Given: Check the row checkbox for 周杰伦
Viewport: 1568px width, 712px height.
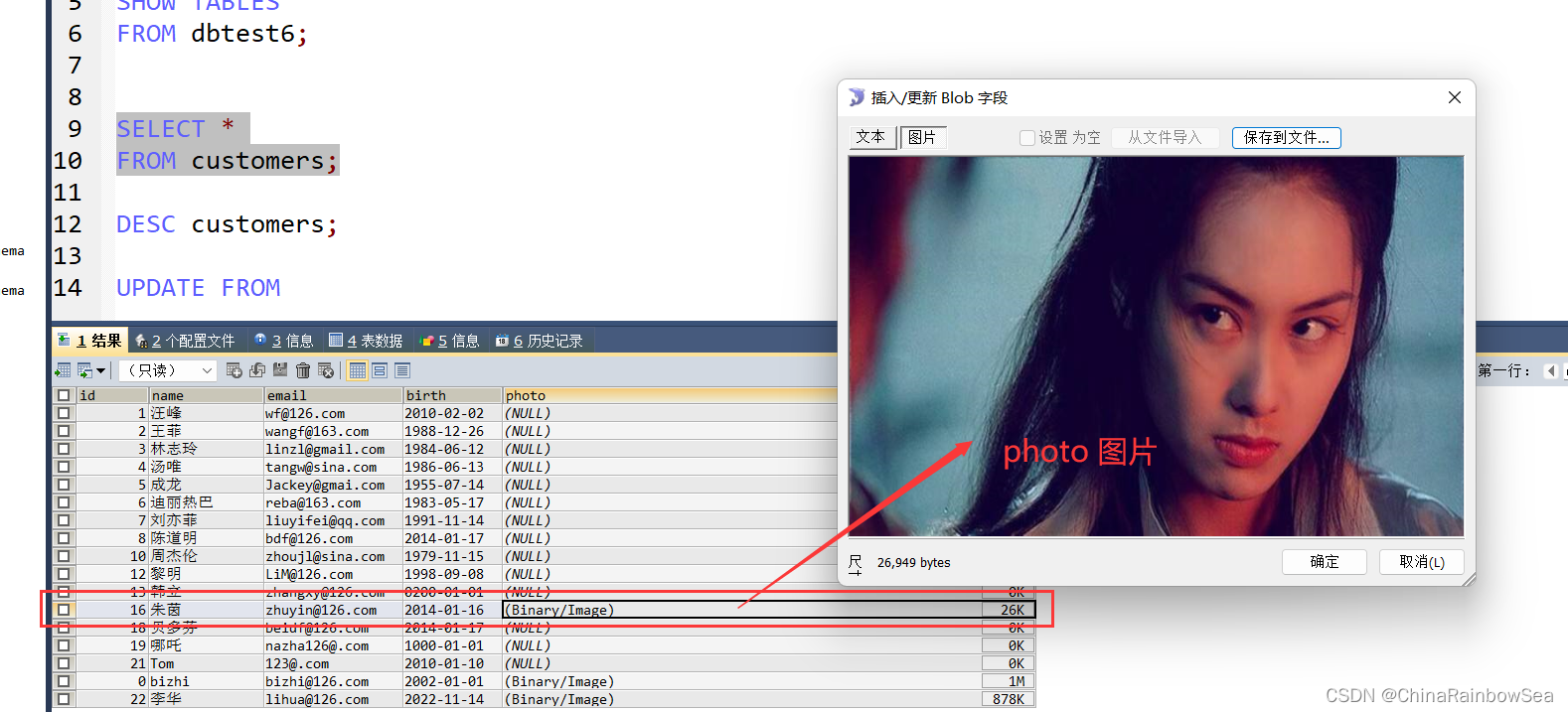Looking at the screenshot, I should (64, 556).
